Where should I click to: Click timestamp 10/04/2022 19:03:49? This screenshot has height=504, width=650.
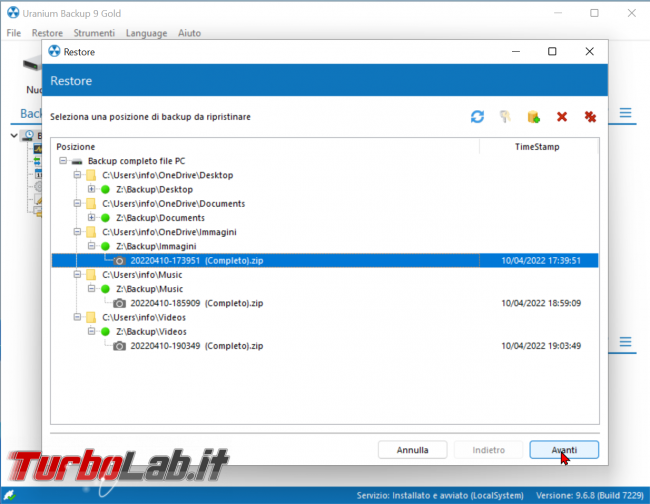[x=541, y=346]
